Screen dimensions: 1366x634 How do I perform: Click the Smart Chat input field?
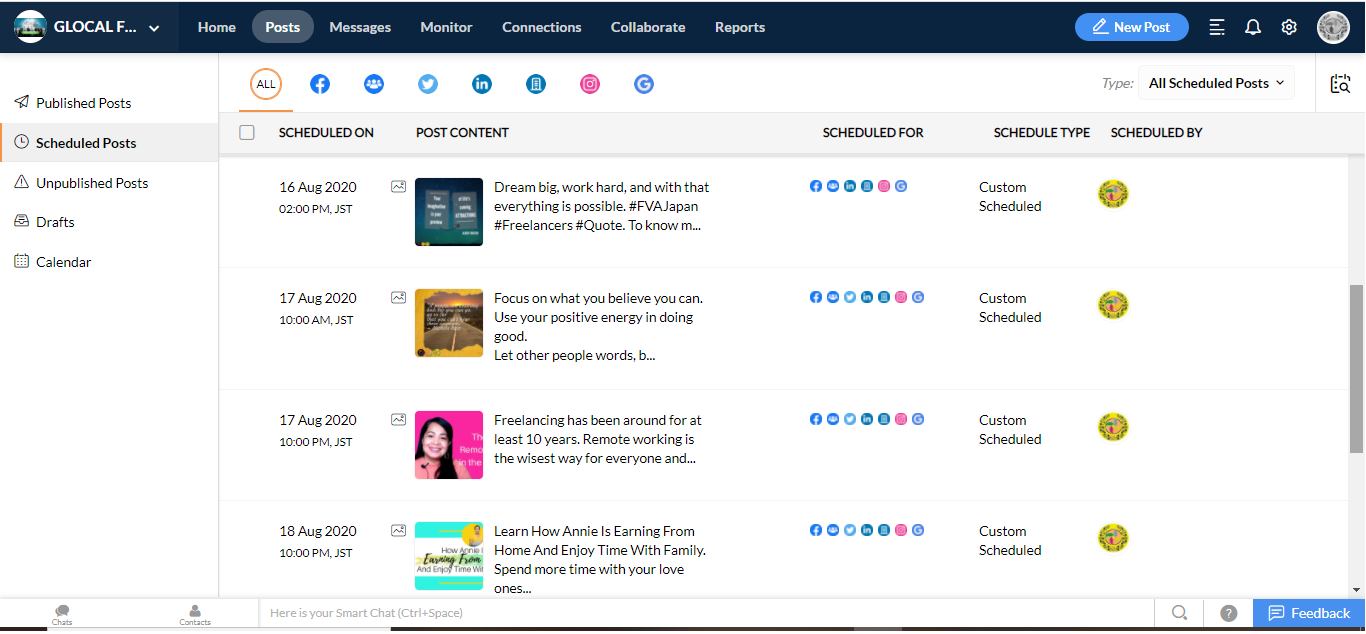click(x=700, y=613)
